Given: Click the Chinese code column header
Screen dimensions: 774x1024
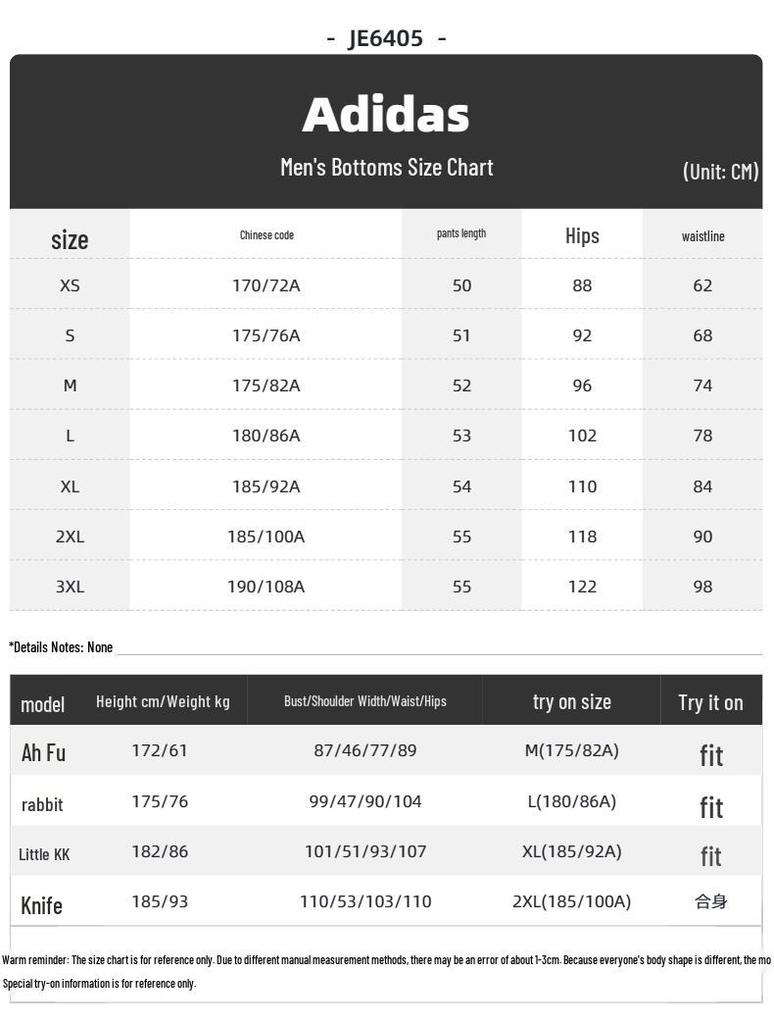Looking at the screenshot, I should tap(266, 235).
